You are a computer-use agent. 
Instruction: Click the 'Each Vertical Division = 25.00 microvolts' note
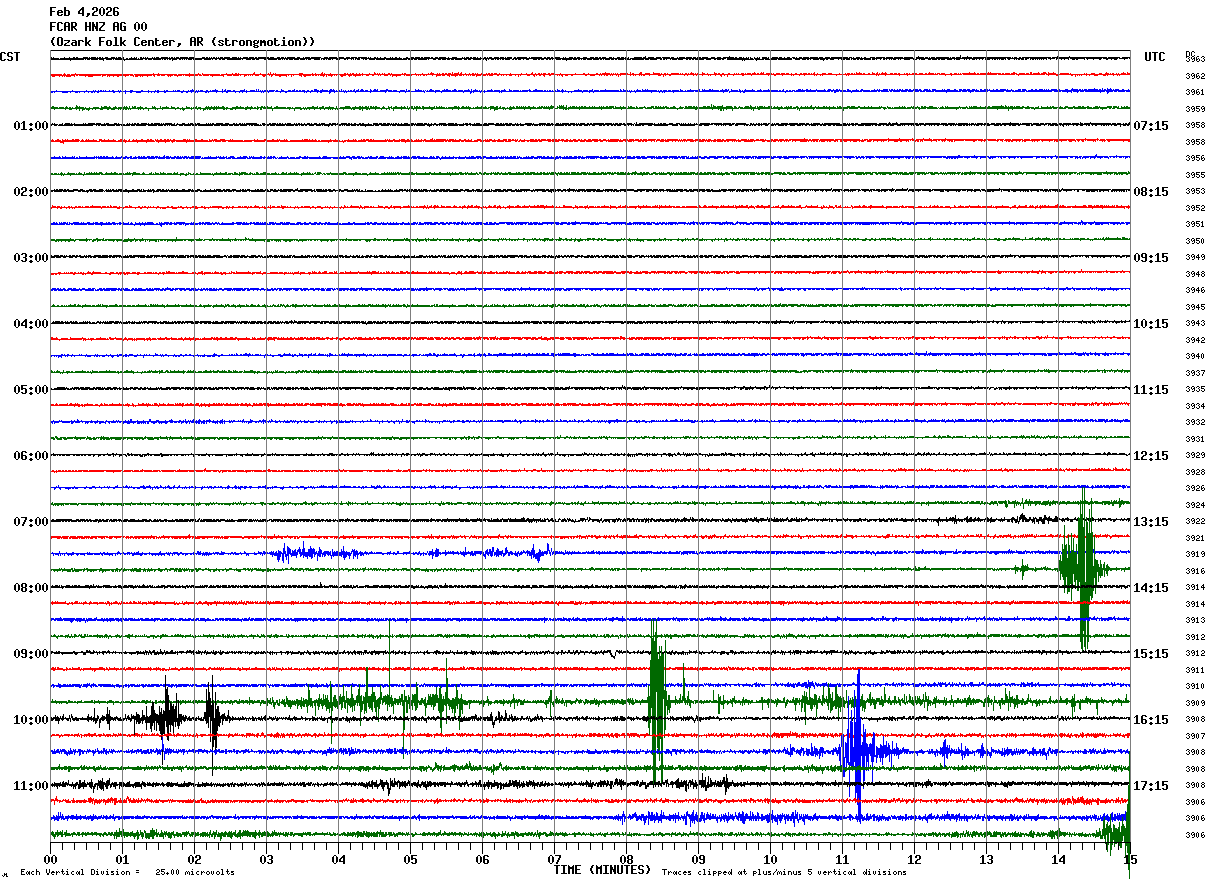(x=127, y=873)
